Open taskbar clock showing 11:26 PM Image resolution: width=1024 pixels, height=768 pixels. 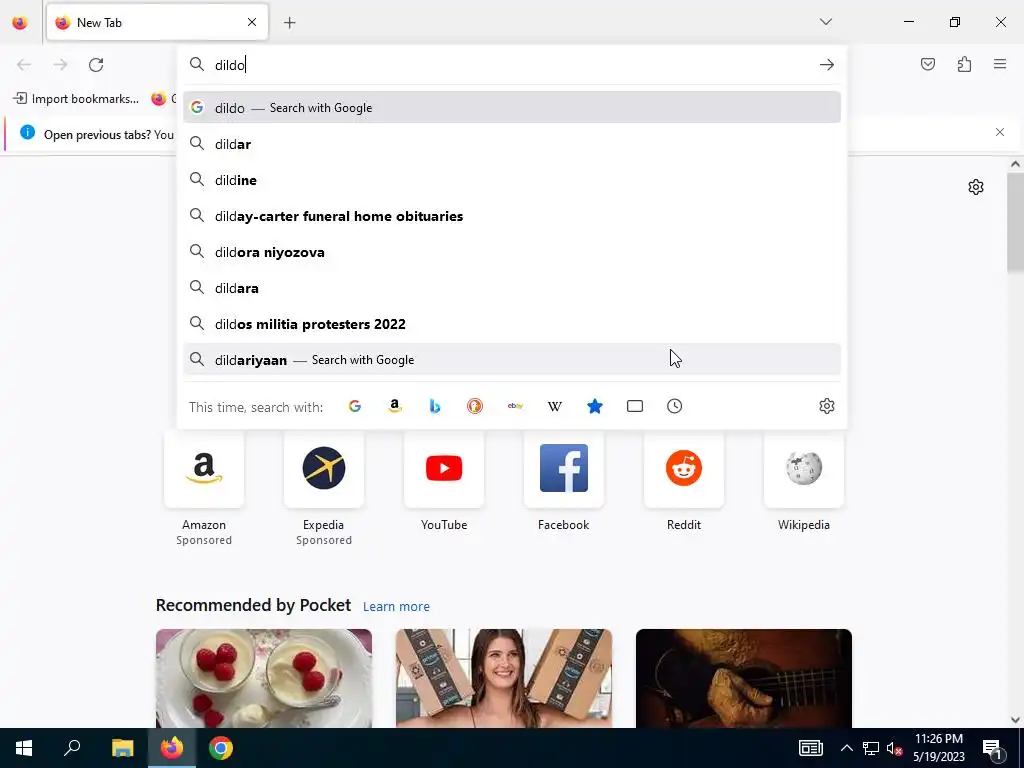tap(938, 748)
